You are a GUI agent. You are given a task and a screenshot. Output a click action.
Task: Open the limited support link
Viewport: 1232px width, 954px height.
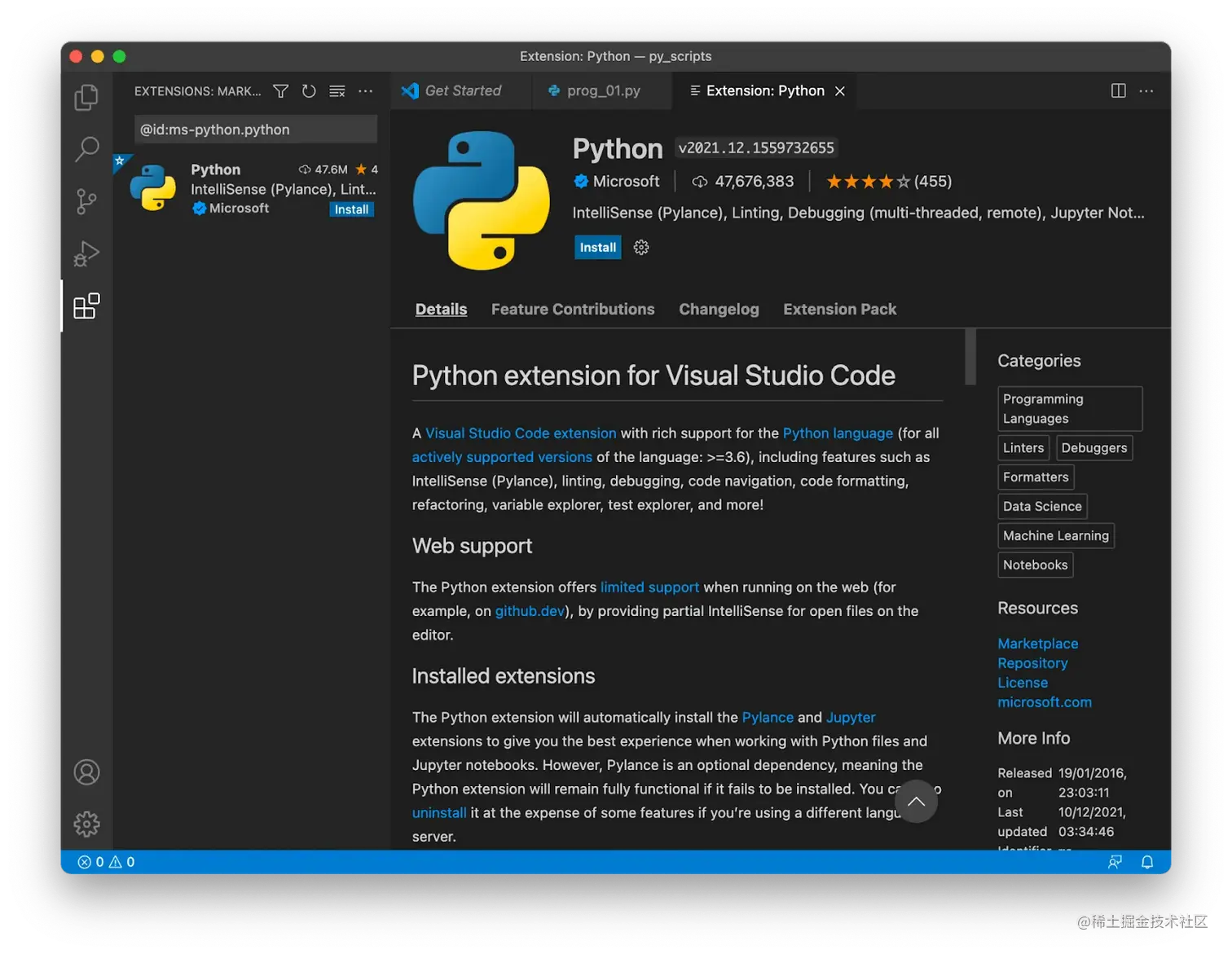(x=649, y=587)
